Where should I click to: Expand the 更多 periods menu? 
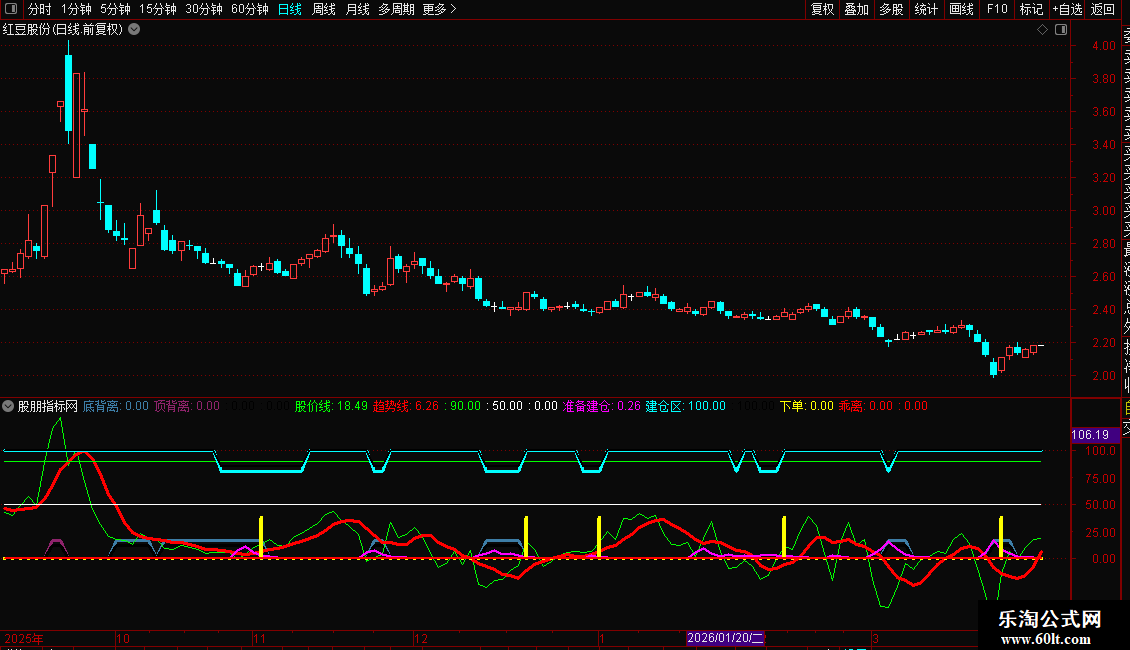[439, 10]
